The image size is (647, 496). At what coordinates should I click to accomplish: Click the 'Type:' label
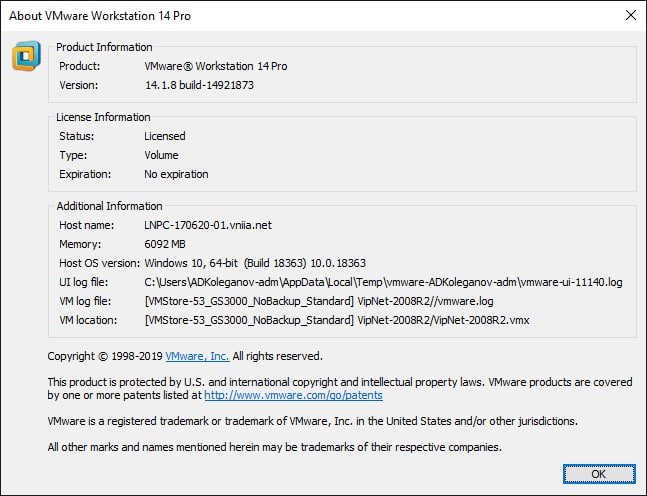[73, 155]
